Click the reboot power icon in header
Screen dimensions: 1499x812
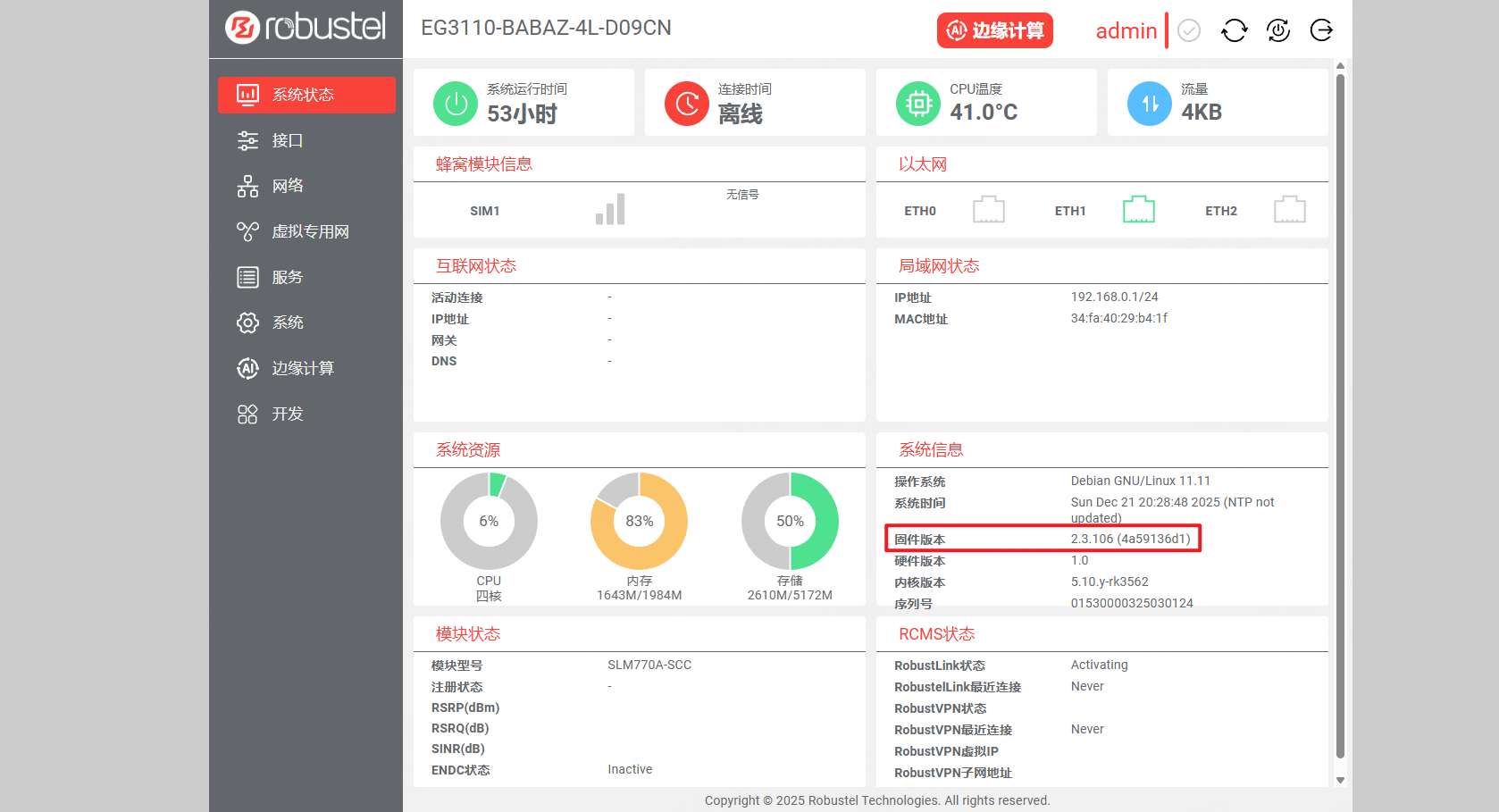tap(1278, 30)
